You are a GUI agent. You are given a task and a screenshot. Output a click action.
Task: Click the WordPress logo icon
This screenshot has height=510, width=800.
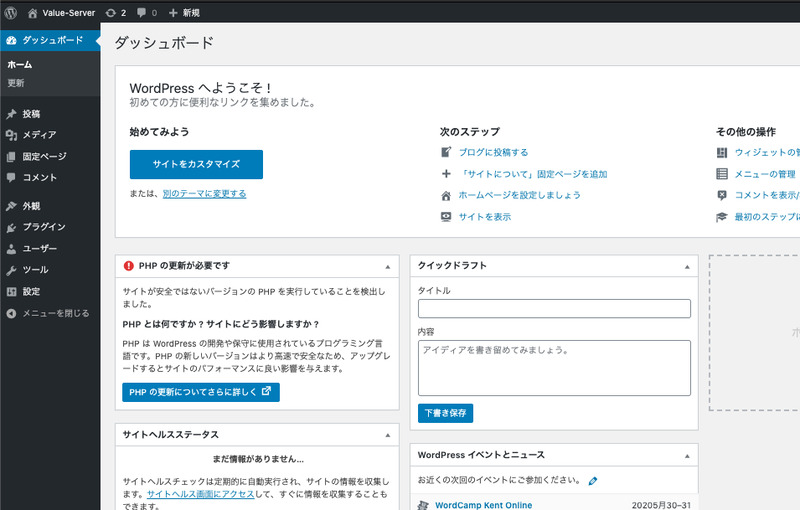[11, 12]
